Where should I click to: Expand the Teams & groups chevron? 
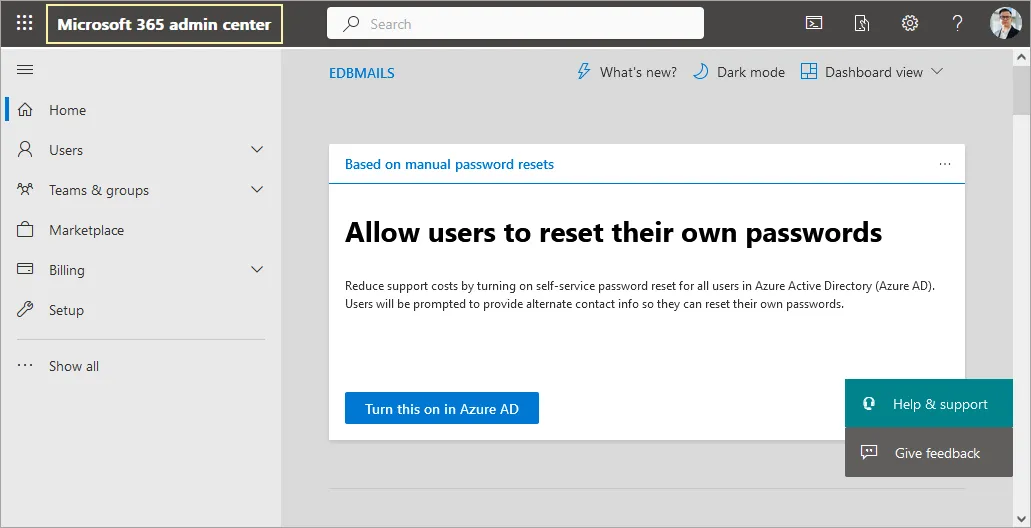tap(257, 189)
